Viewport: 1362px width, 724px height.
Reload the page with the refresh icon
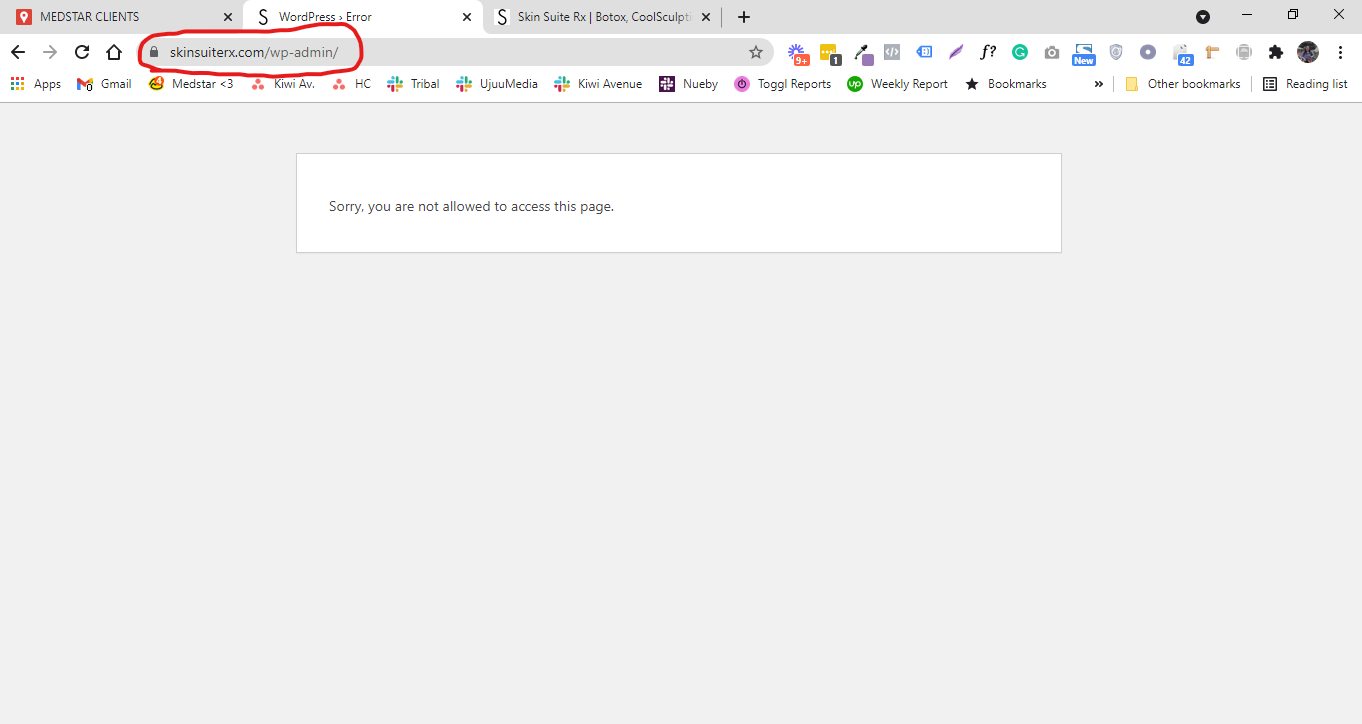pos(82,52)
